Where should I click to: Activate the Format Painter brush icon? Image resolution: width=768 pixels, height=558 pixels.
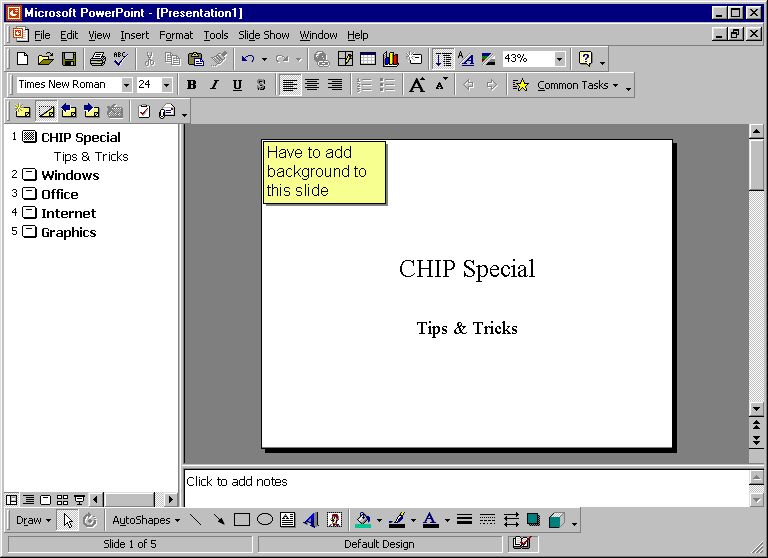(x=219, y=59)
